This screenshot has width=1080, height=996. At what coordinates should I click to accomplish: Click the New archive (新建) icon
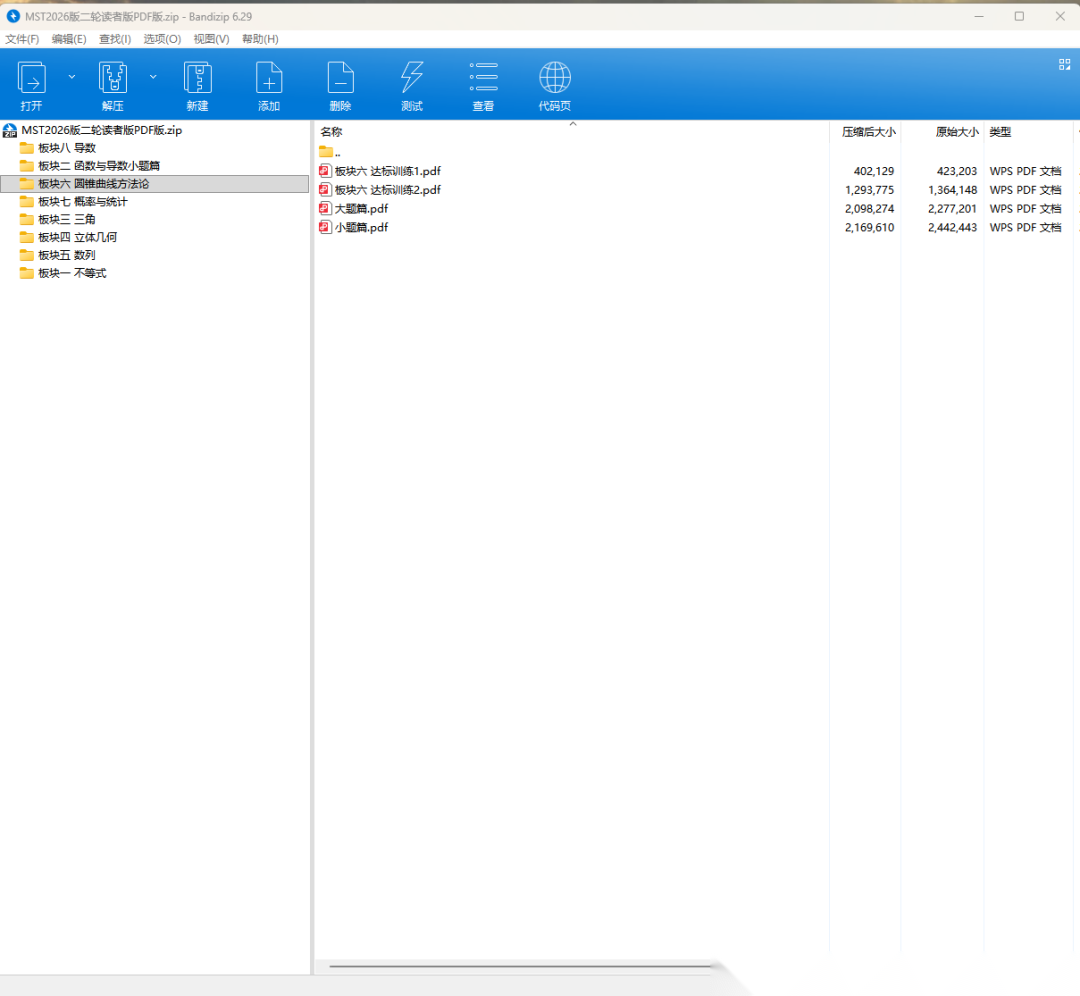(x=197, y=78)
